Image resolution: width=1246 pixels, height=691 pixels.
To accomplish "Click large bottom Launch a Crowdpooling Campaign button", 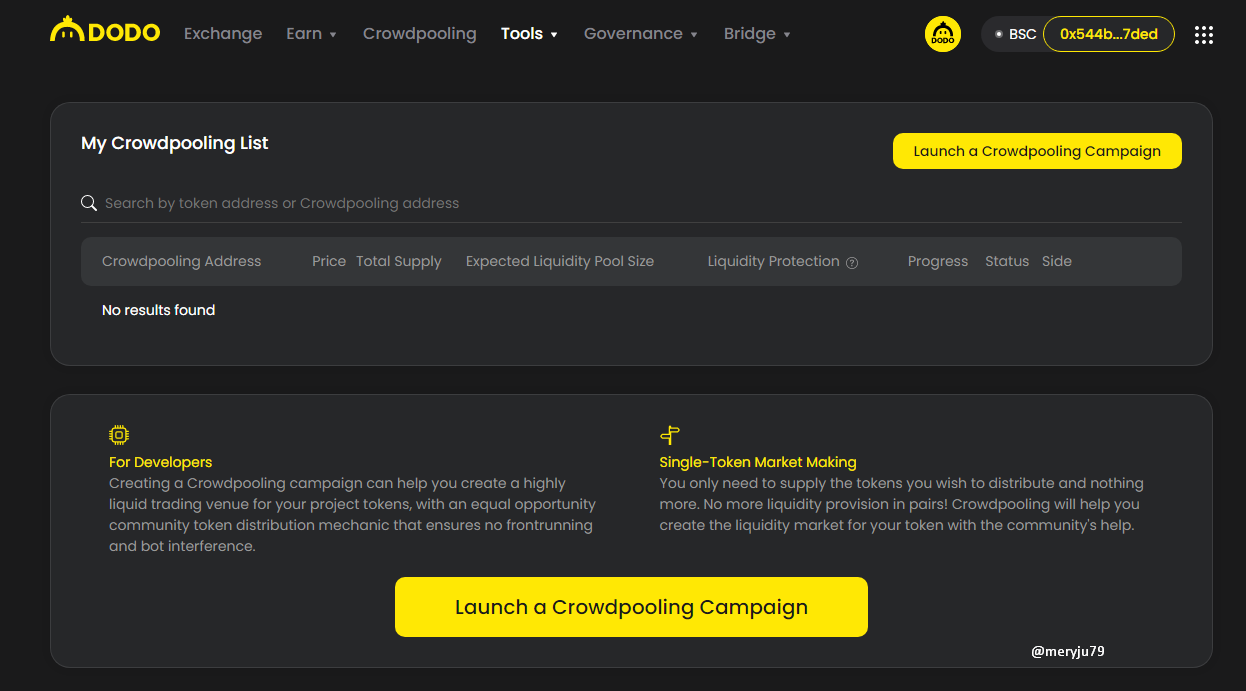I will 631,607.
